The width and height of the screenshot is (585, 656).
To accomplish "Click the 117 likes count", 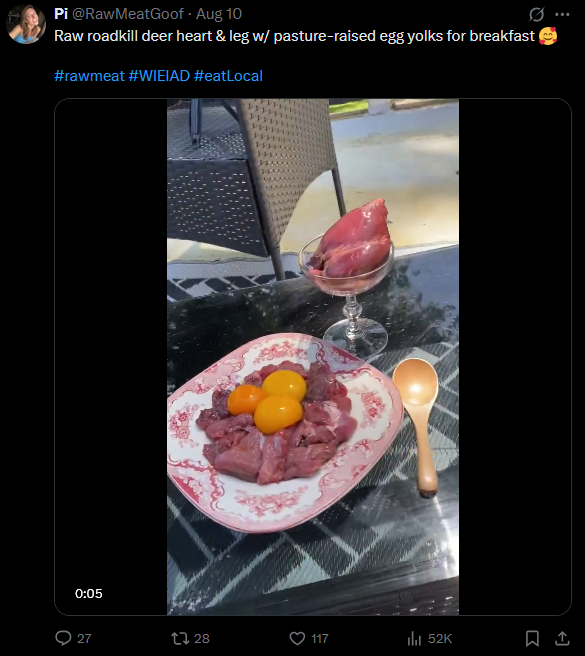I will click(320, 638).
